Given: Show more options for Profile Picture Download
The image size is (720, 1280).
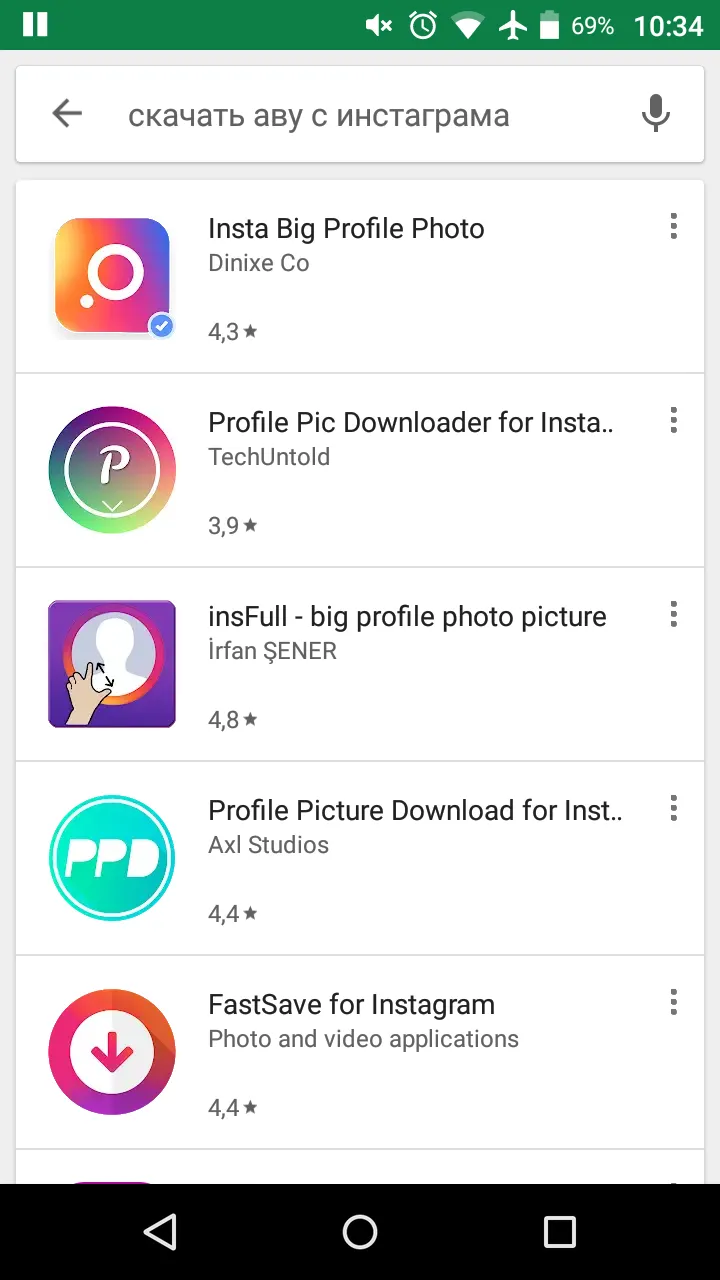Looking at the screenshot, I should pos(674,808).
